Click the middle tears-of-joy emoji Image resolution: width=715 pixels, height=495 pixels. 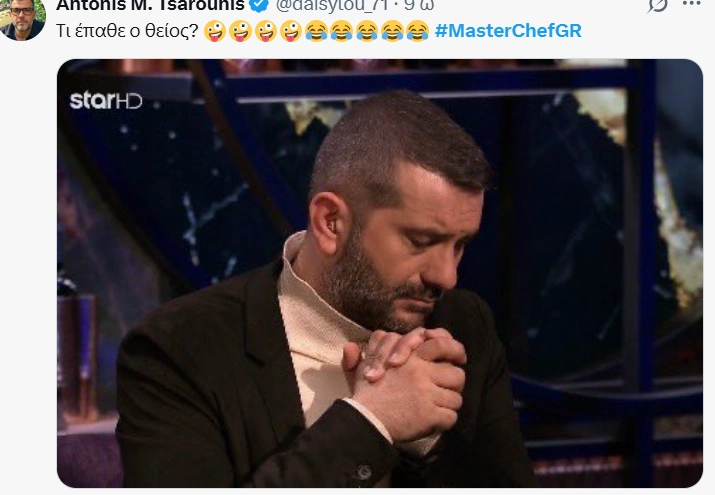pyautogui.click(x=367, y=31)
